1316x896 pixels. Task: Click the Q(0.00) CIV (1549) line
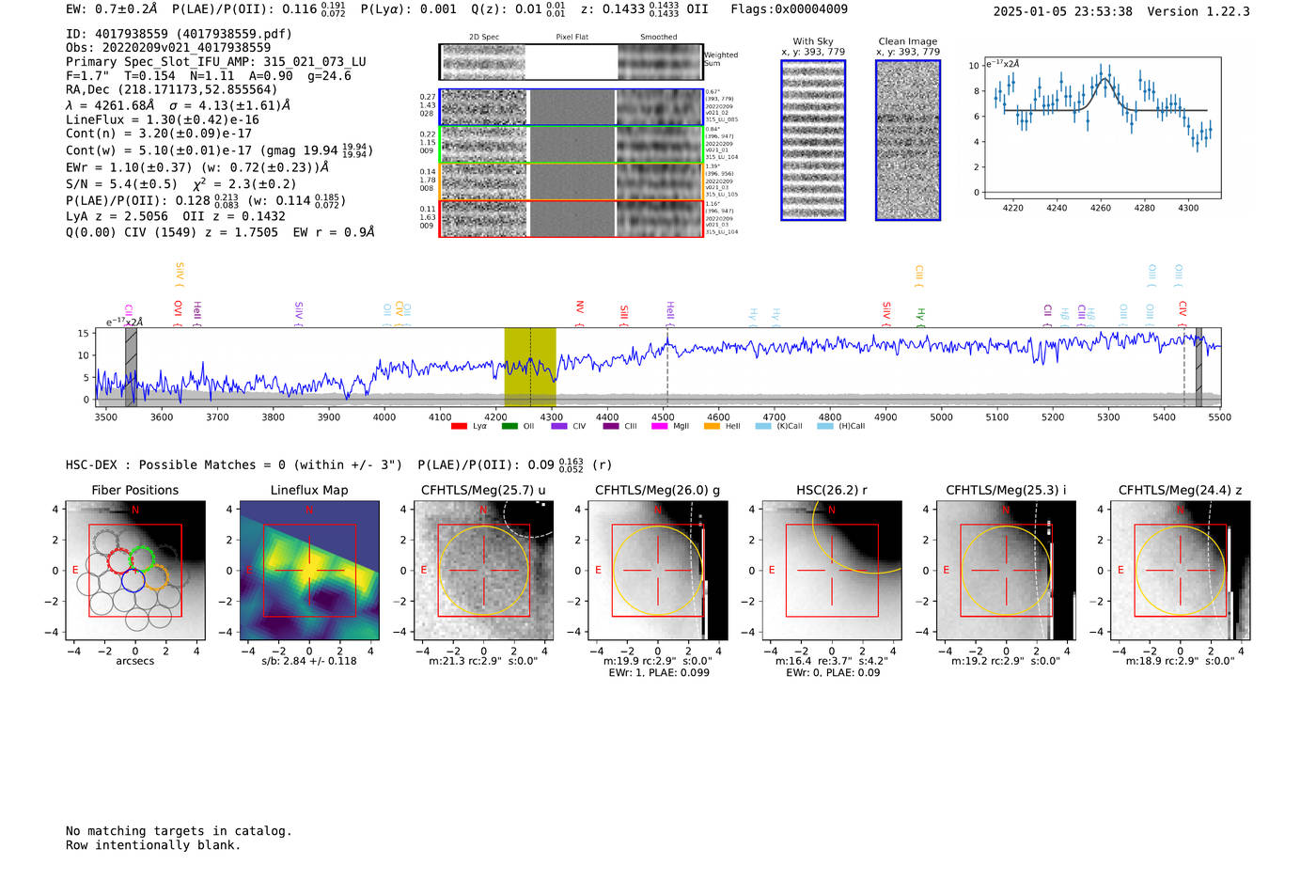(220, 232)
